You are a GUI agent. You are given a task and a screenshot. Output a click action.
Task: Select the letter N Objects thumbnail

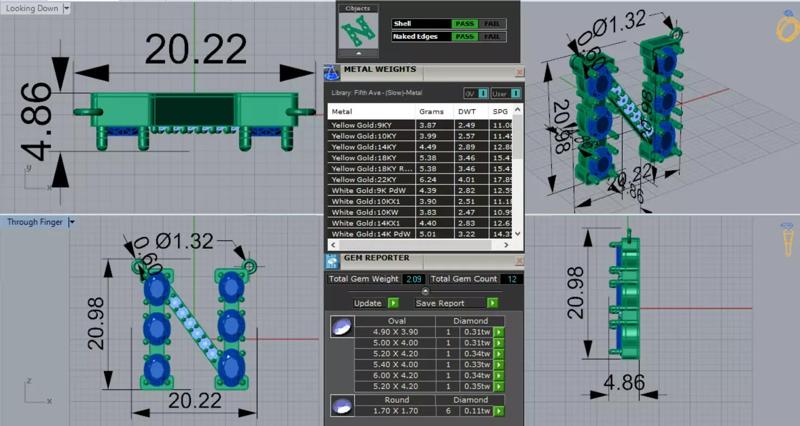[x=359, y=31]
